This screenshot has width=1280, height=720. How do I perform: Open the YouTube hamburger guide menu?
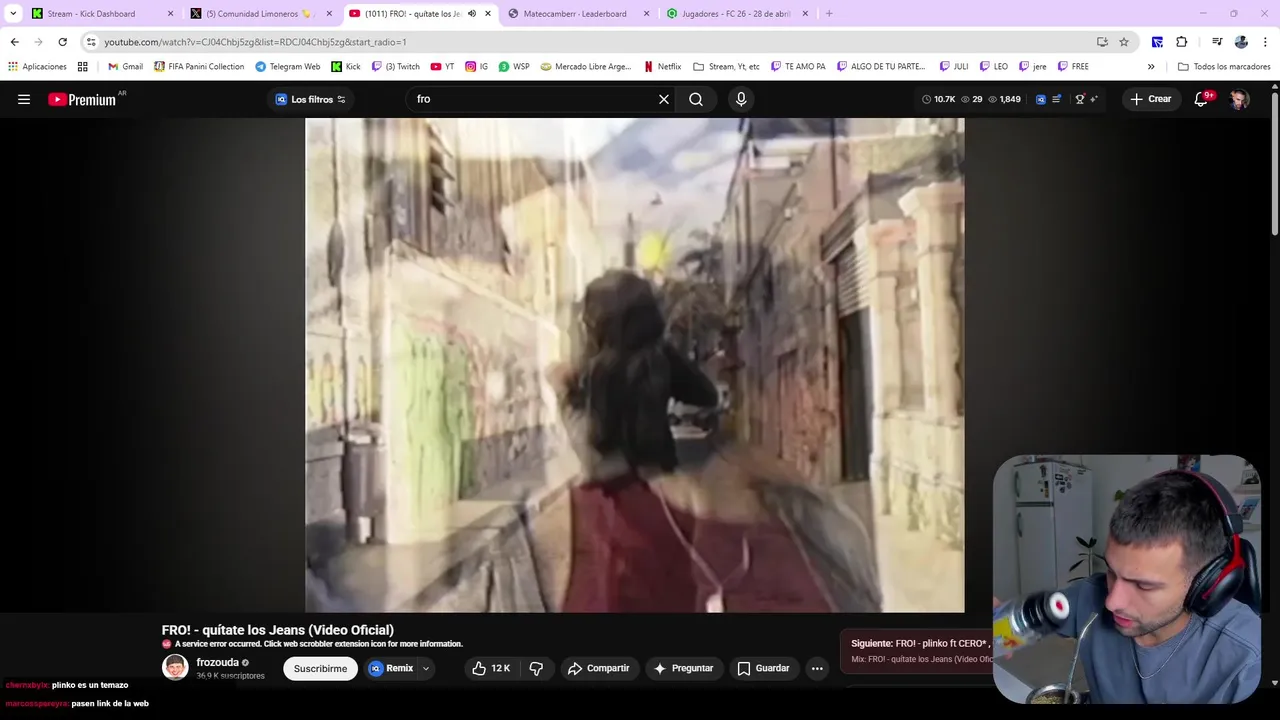pos(24,99)
